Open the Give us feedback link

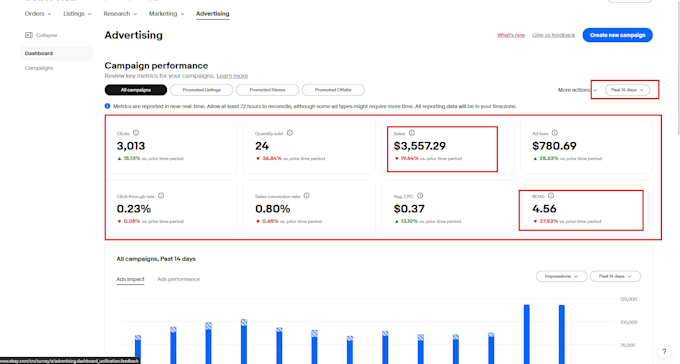click(553, 35)
